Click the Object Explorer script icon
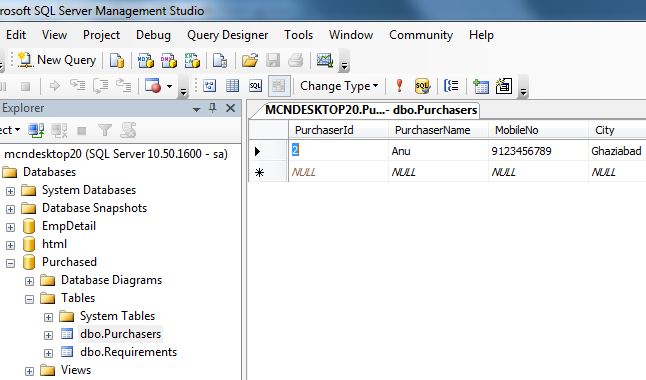The height and width of the screenshot is (380, 646). 128,131
